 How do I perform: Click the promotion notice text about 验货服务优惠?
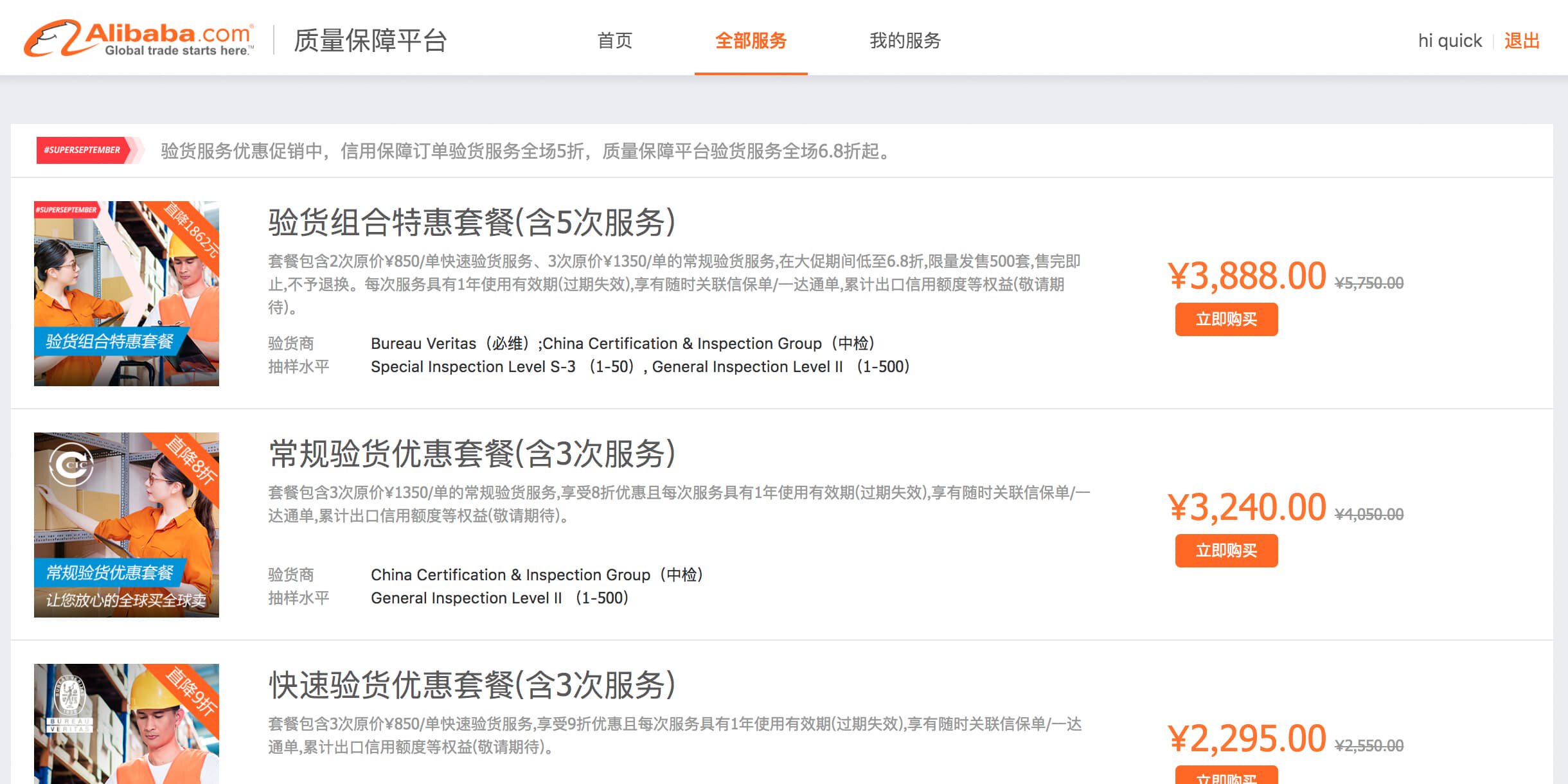point(526,151)
